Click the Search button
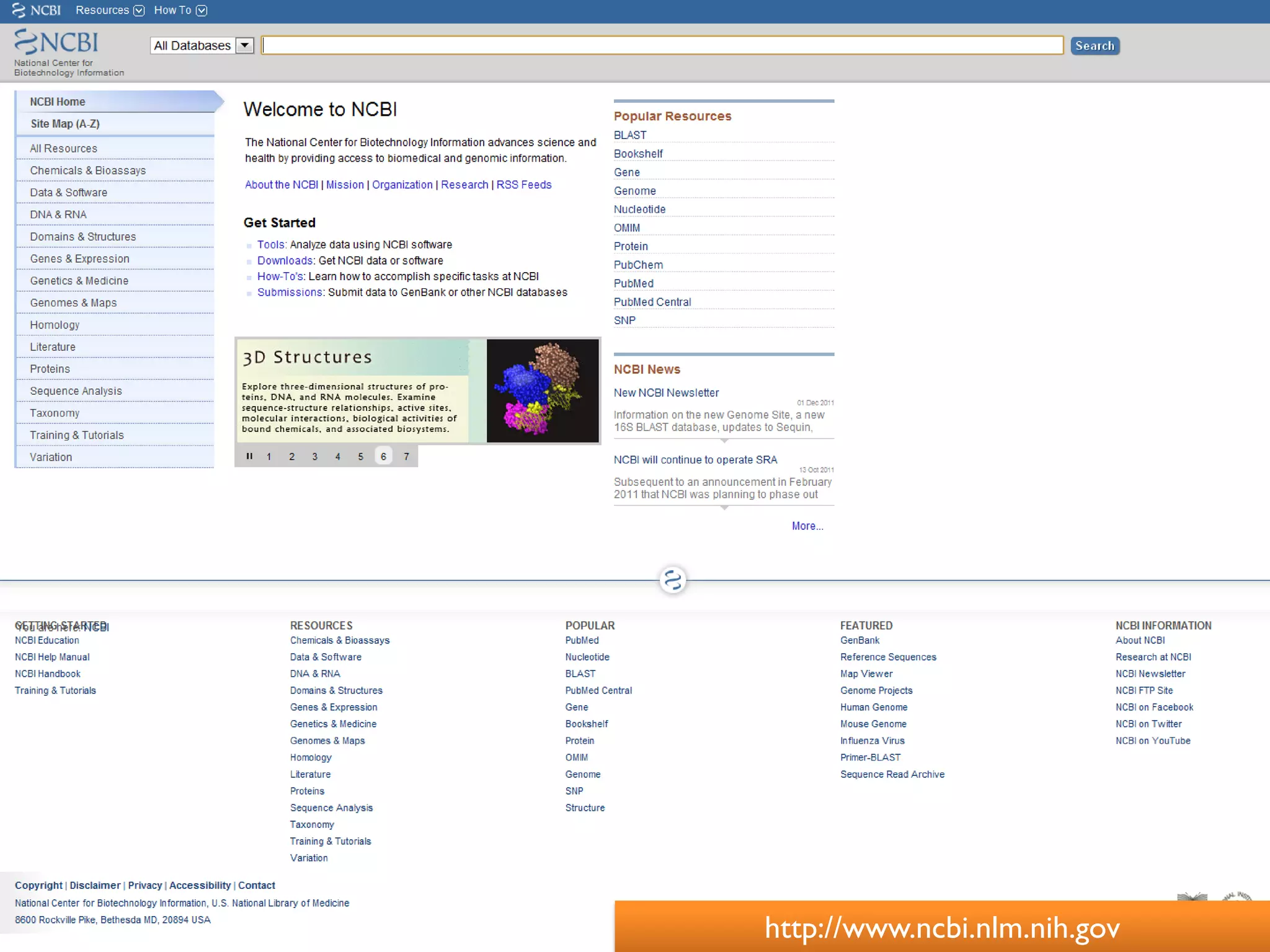This screenshot has width=1270, height=952. [1095, 46]
